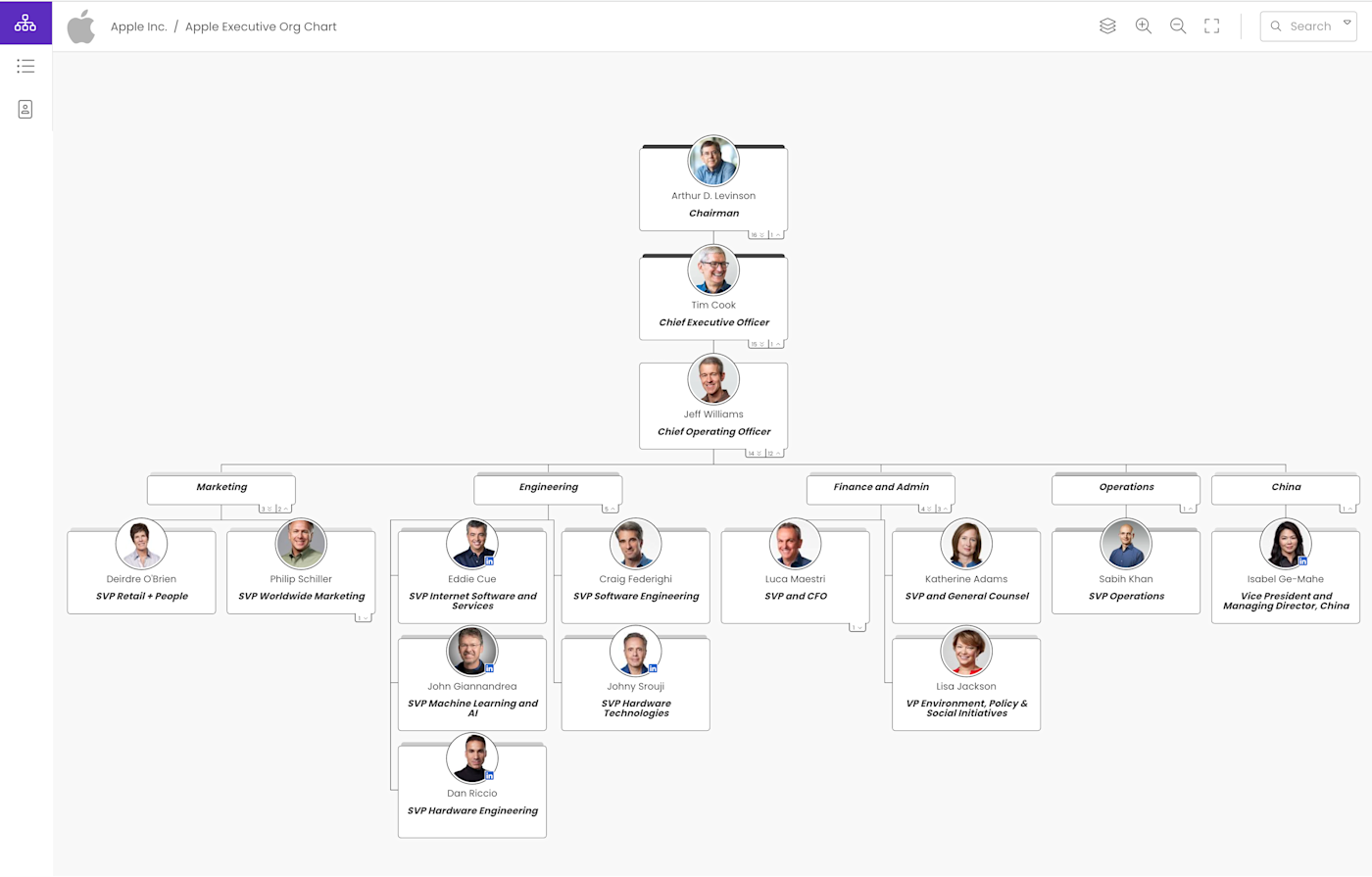
Task: Open Eddie Cue's LinkedIn badge
Action: click(489, 561)
